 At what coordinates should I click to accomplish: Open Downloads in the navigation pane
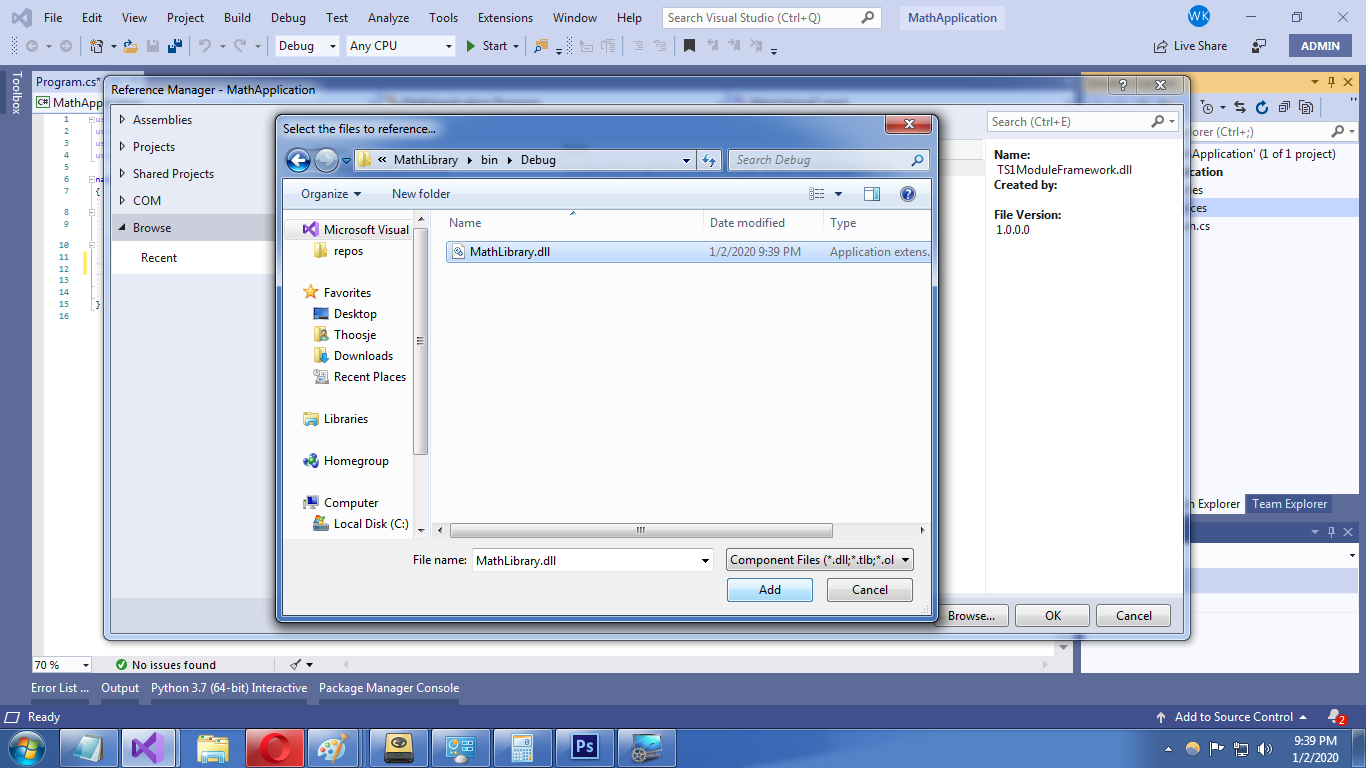click(x=363, y=356)
